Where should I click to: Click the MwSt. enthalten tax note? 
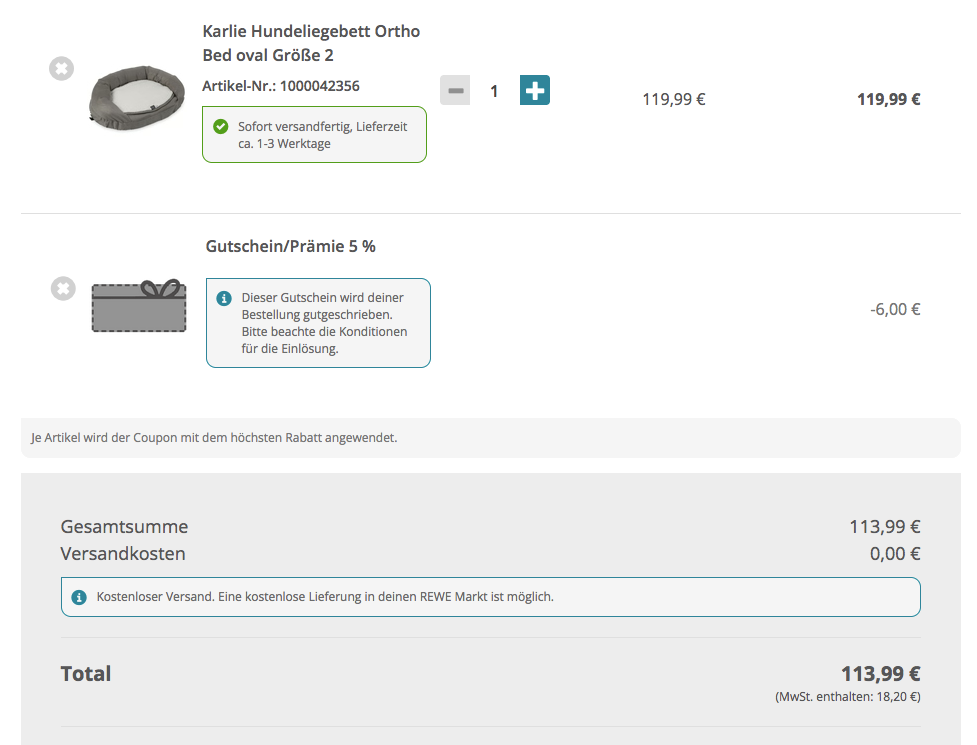847,696
